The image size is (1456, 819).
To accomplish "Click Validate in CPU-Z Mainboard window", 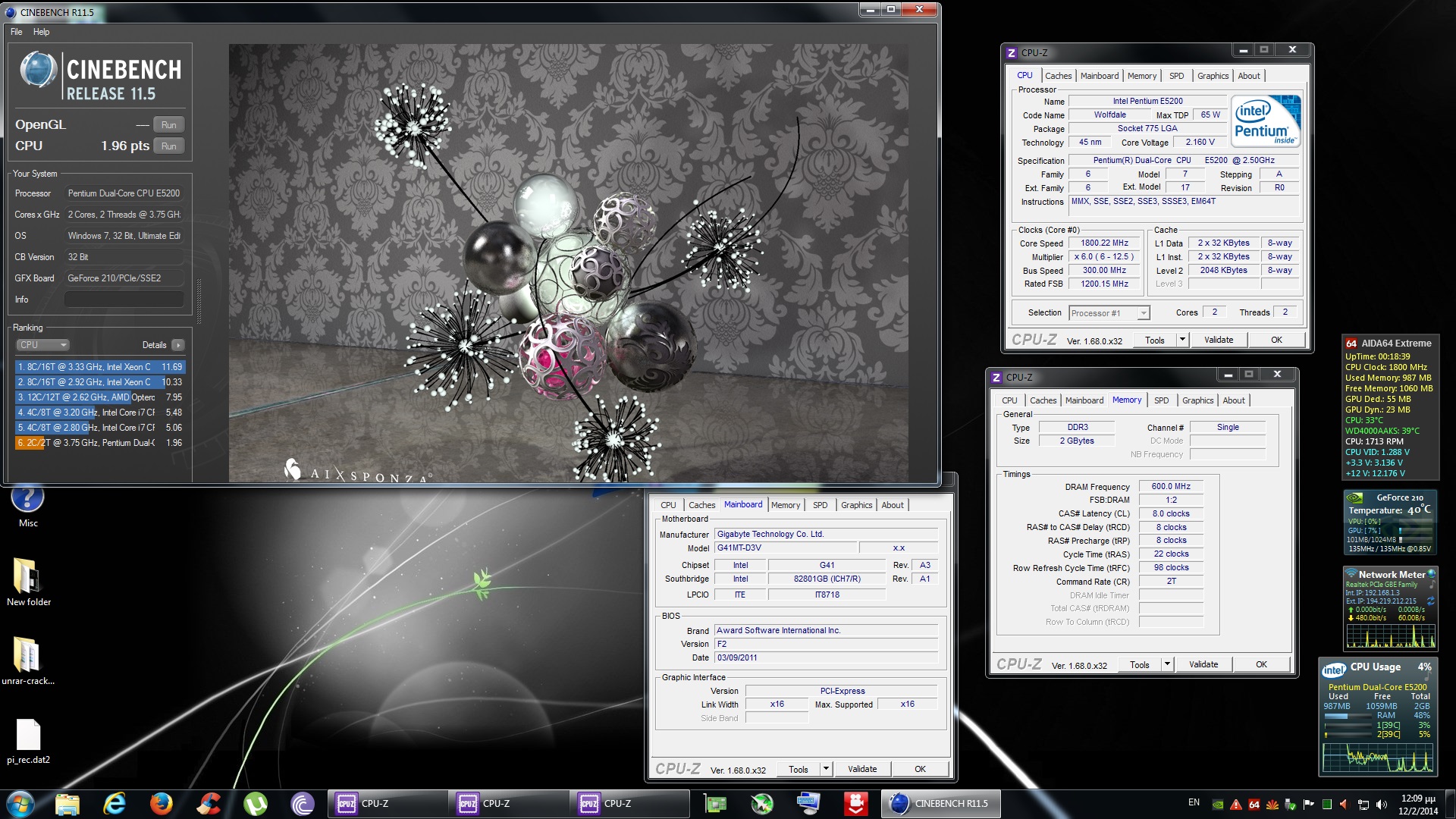I will 862,769.
